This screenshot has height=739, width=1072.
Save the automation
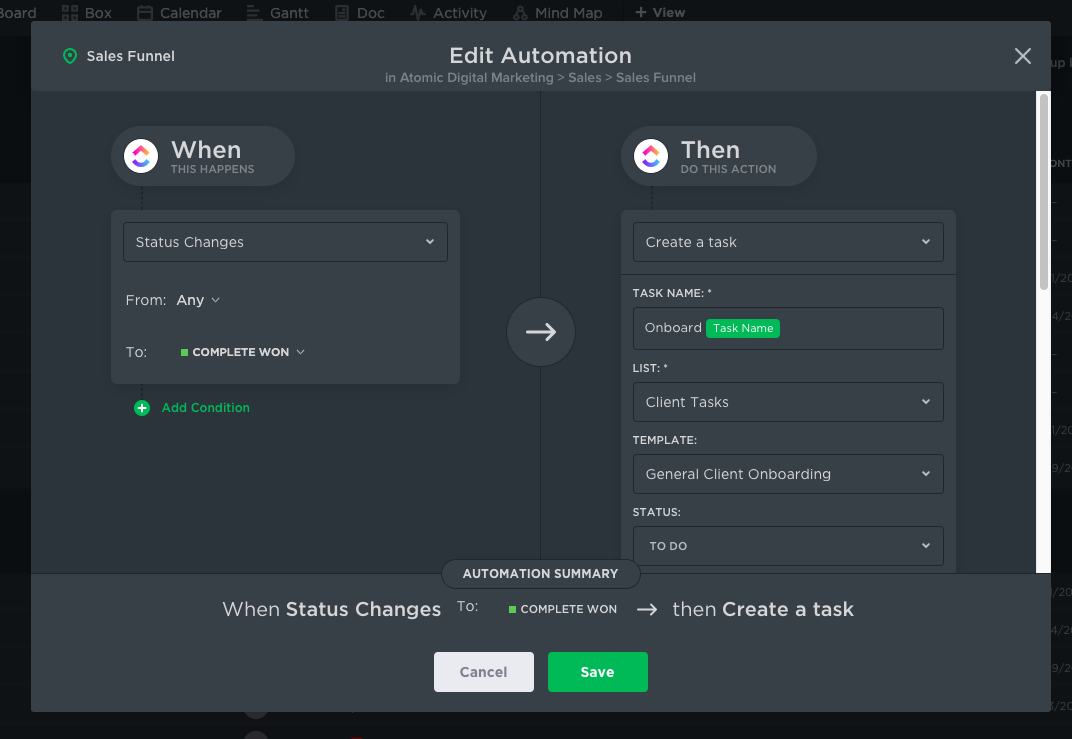(x=597, y=672)
